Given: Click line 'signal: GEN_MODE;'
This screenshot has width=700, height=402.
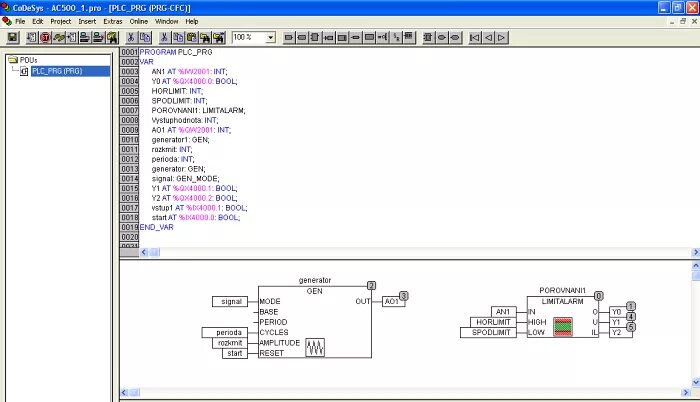Looking at the screenshot, I should 185,179.
